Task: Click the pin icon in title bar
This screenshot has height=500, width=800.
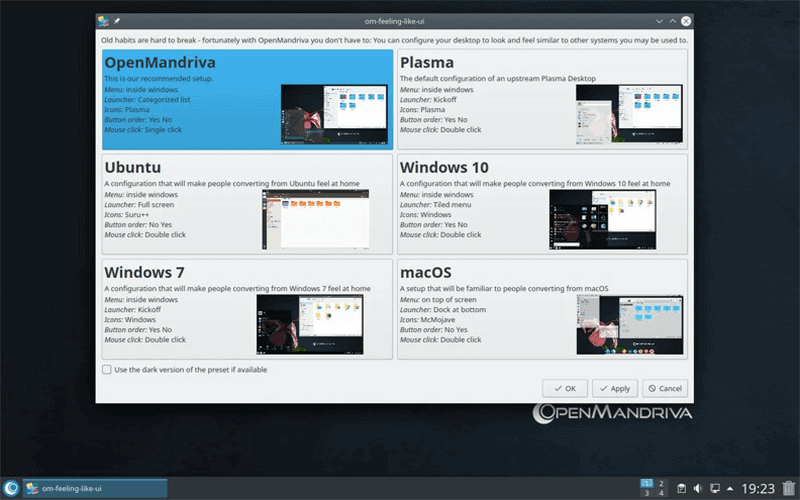Action: (x=117, y=20)
